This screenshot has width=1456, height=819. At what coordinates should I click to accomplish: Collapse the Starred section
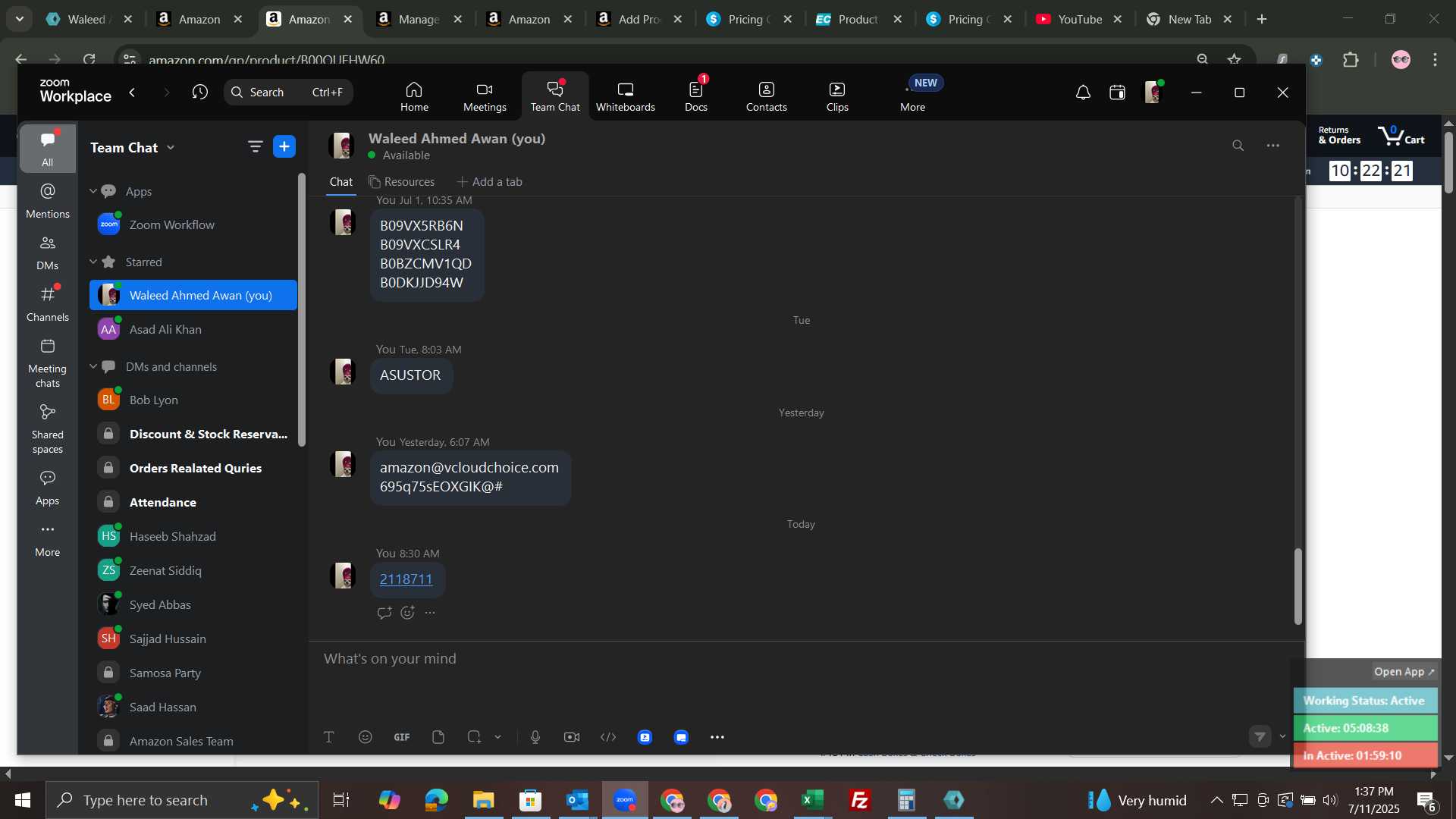pyautogui.click(x=93, y=262)
